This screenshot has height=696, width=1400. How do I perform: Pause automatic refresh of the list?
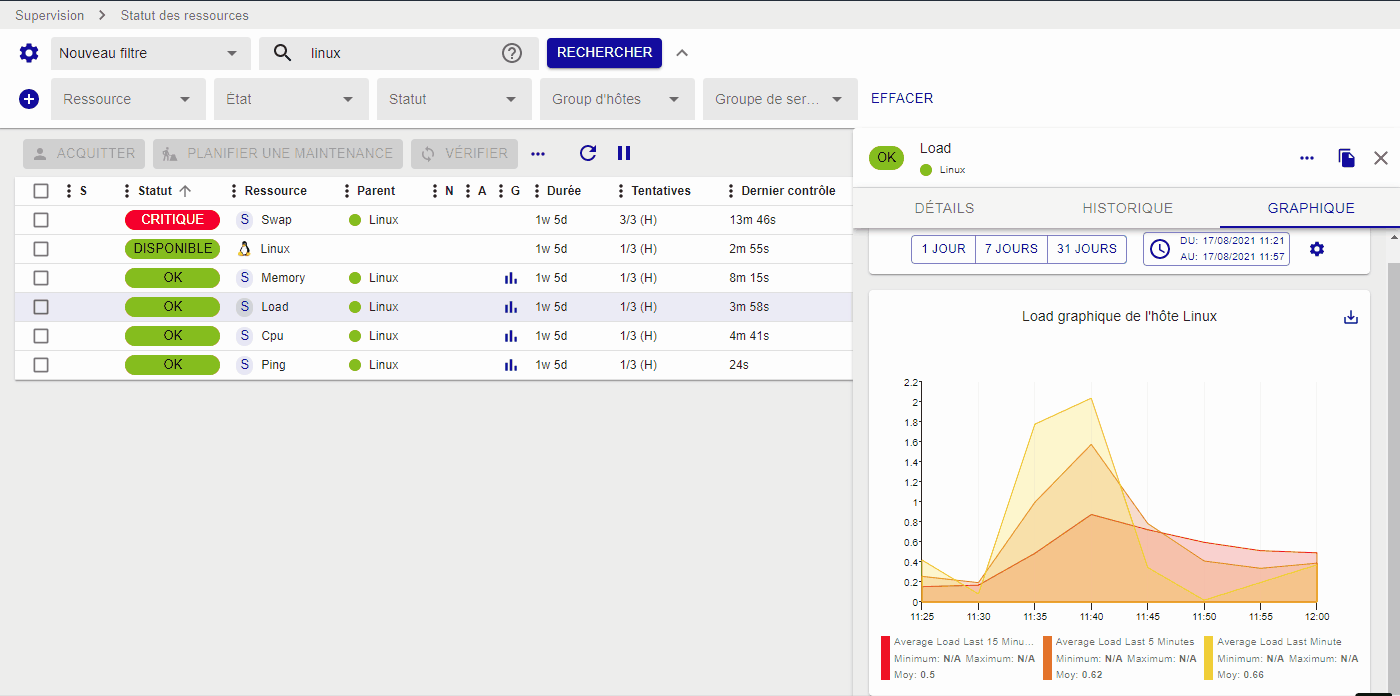coord(624,153)
